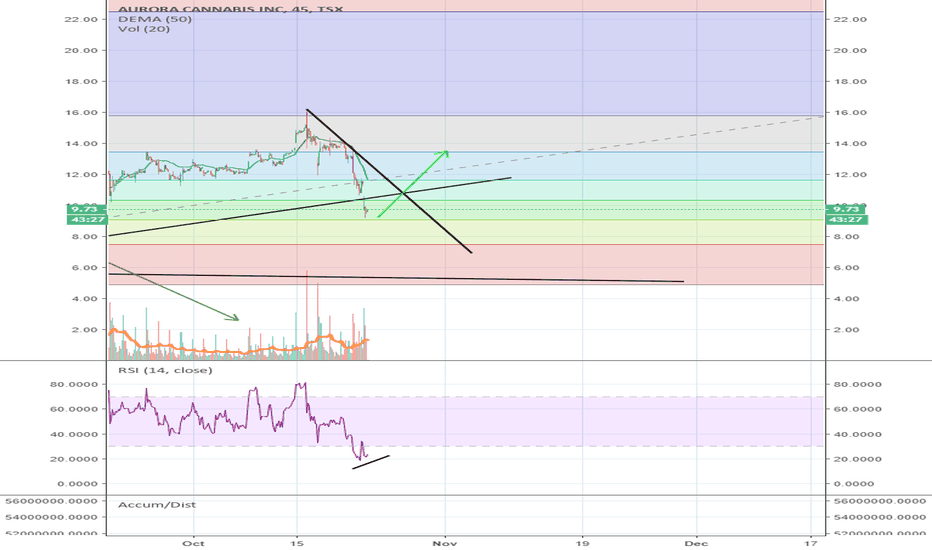Click 60.0000 on the right RSI scale

click(x=858, y=409)
